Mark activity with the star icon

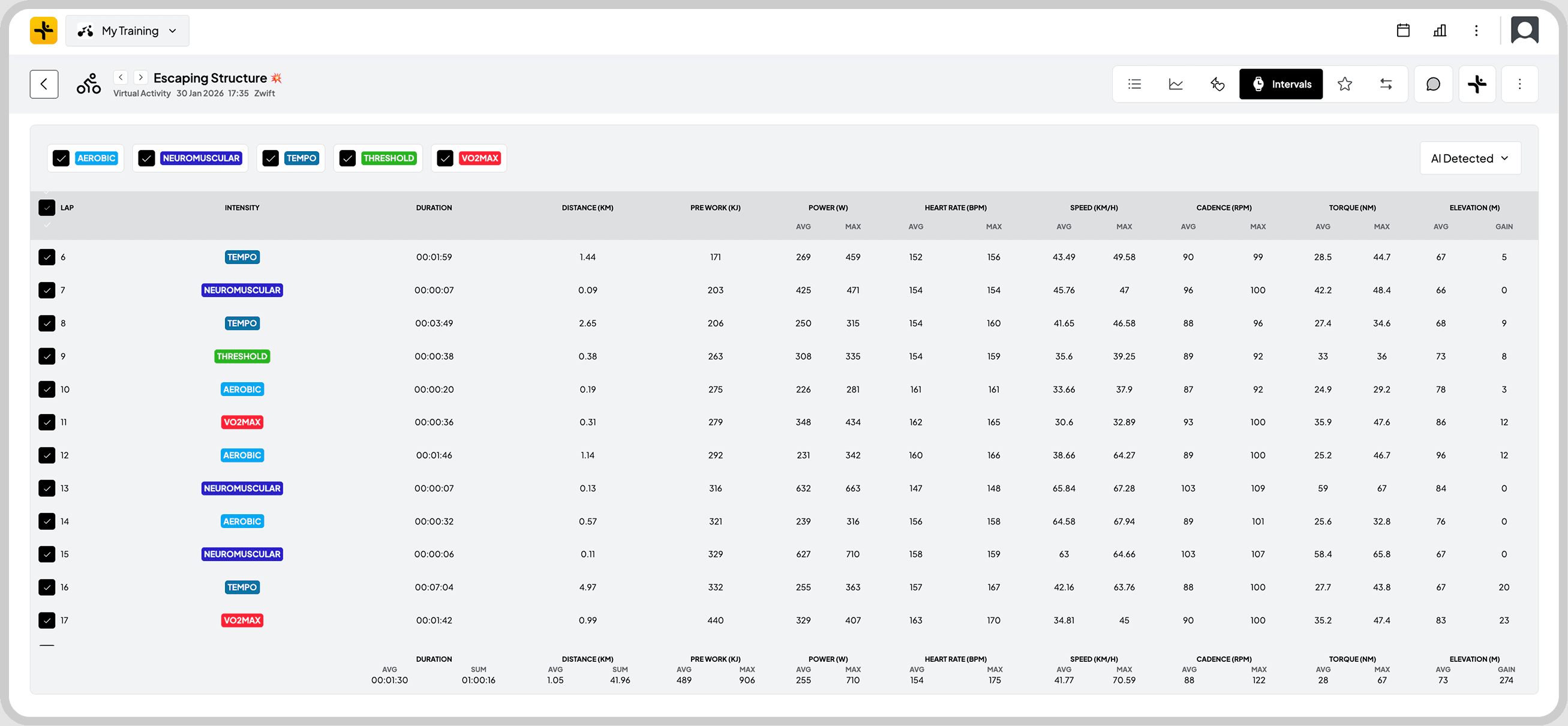(x=1345, y=84)
